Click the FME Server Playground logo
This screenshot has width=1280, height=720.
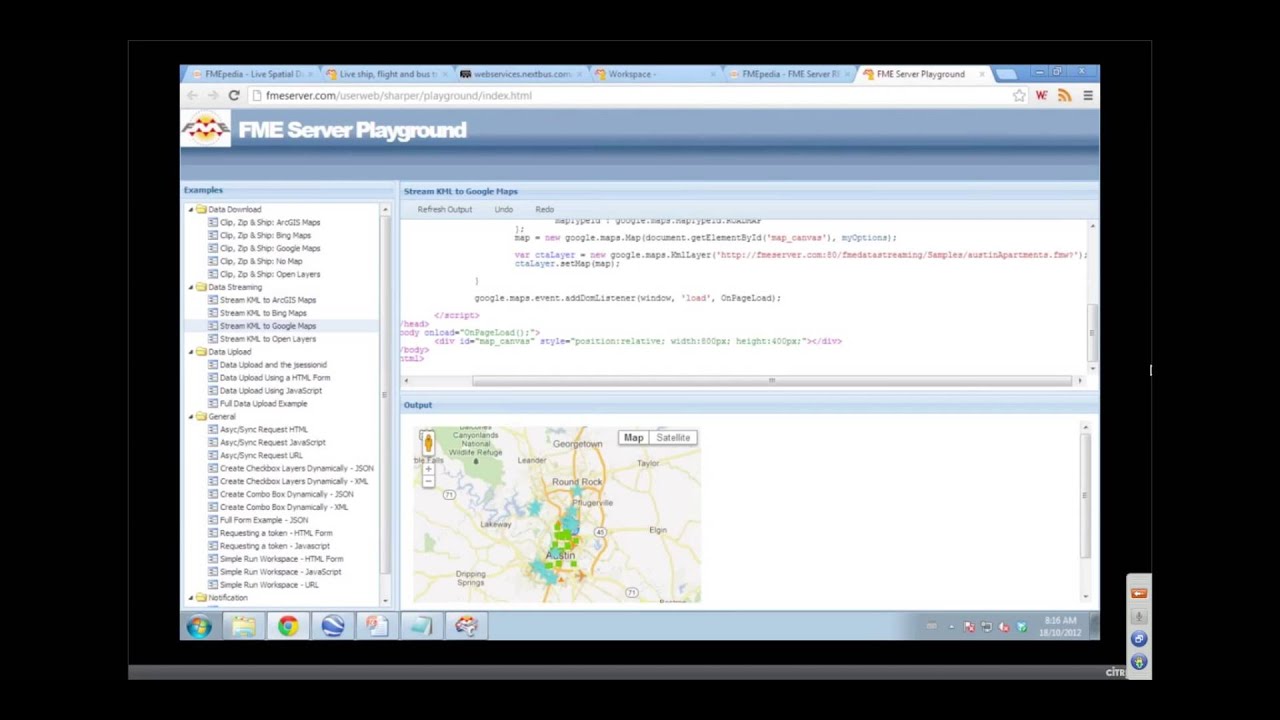point(206,129)
